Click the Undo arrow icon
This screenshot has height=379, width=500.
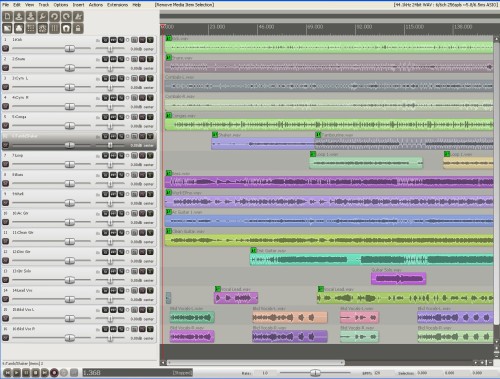tap(54, 16)
